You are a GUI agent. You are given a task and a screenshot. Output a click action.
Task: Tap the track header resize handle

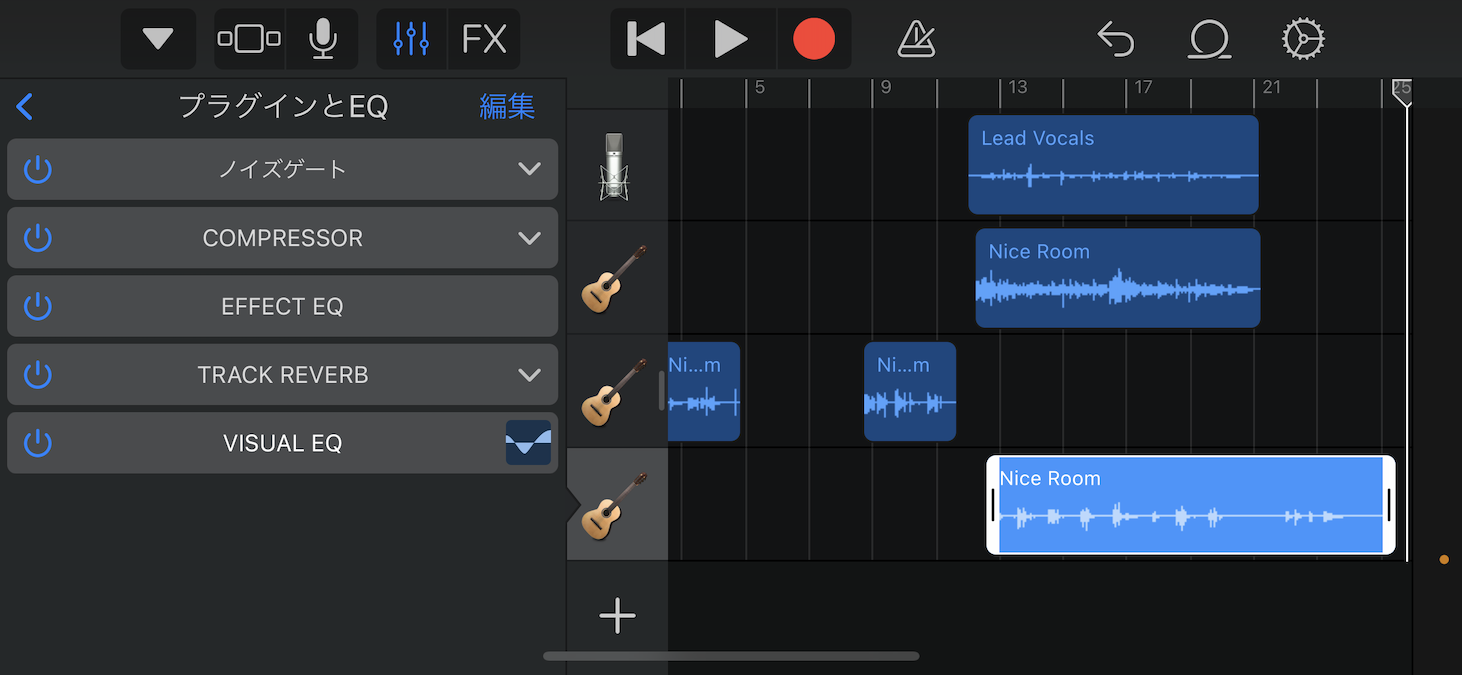pyautogui.click(x=661, y=391)
